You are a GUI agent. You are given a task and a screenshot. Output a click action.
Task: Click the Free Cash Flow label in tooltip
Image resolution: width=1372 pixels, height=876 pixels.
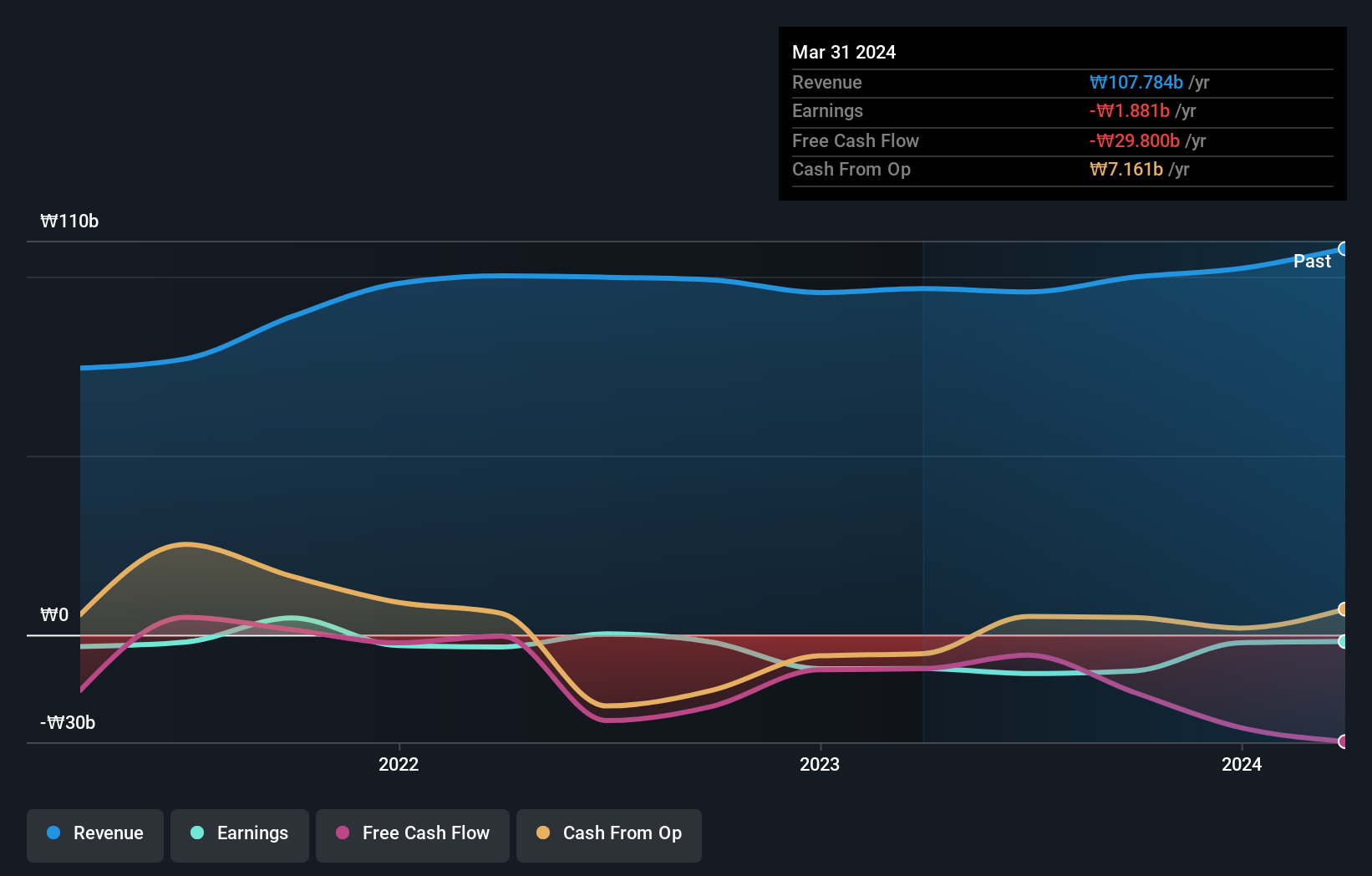click(x=856, y=140)
